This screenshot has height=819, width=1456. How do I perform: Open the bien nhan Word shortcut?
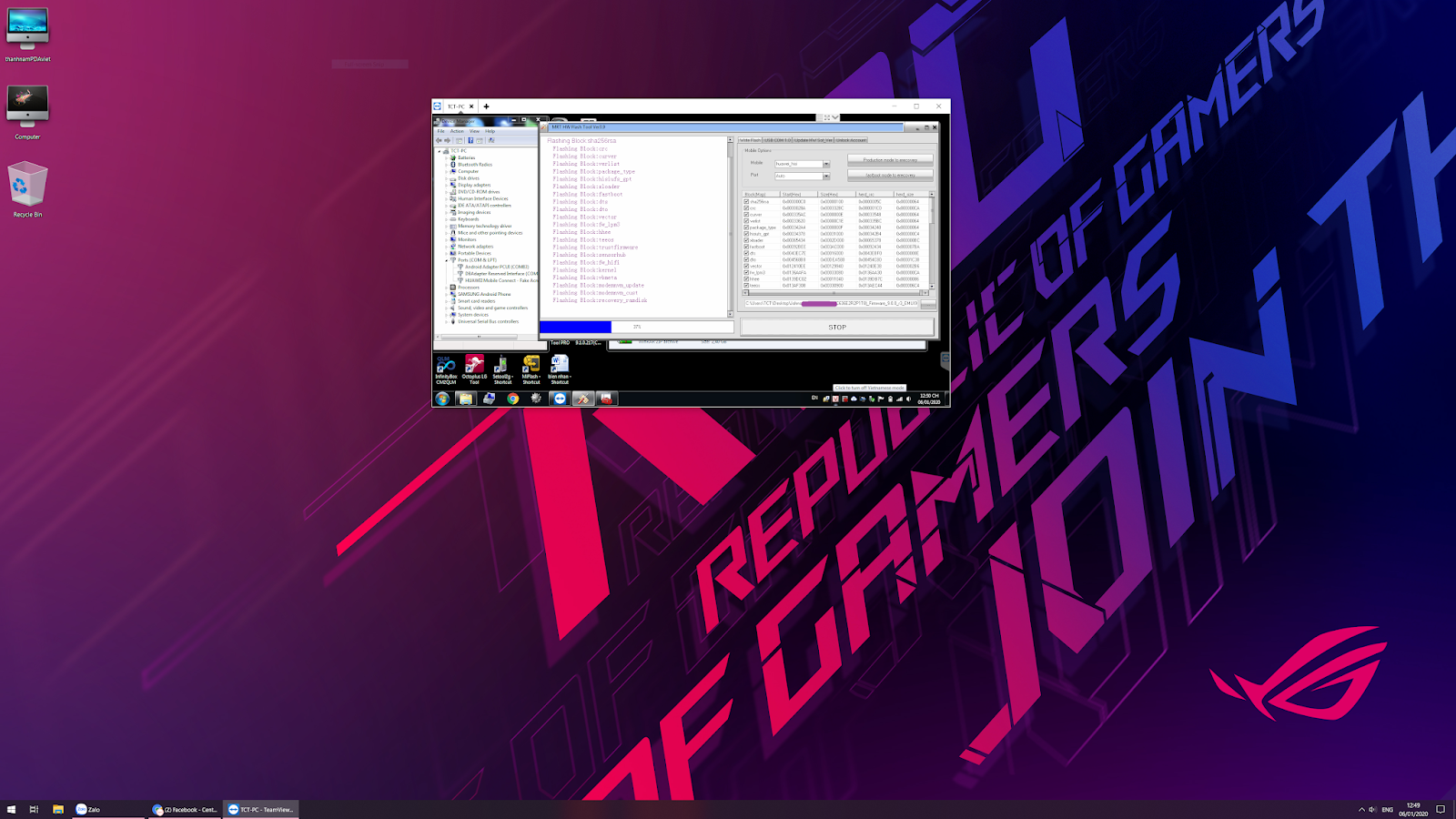(x=559, y=369)
